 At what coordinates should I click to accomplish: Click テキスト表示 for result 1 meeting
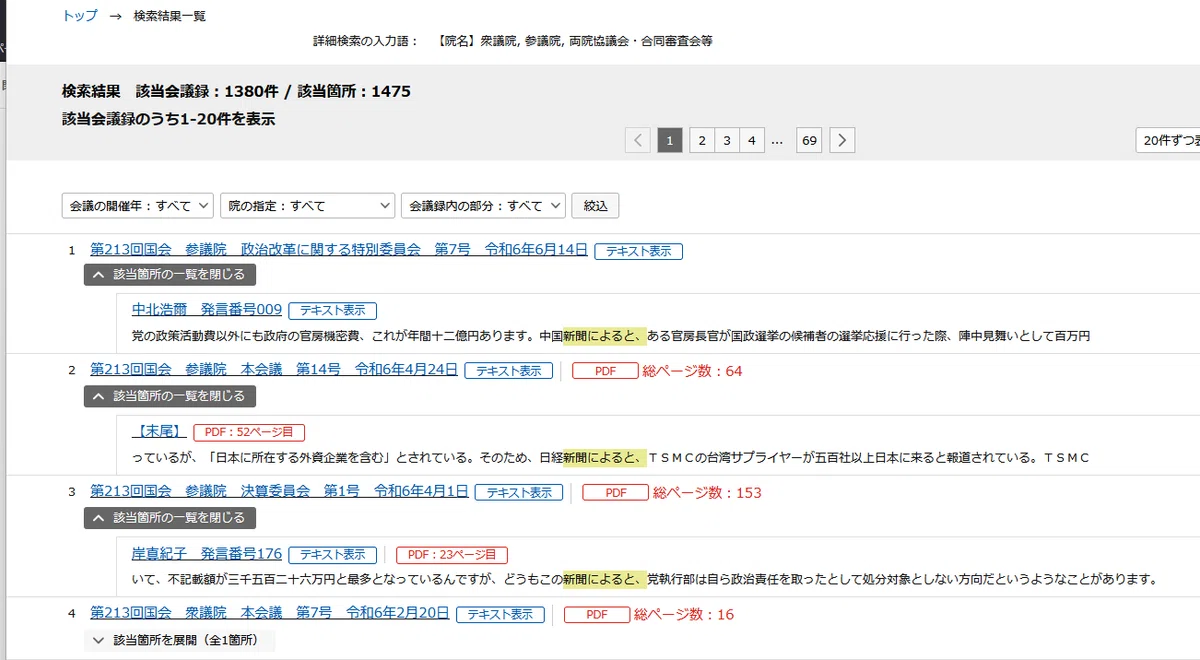click(639, 251)
